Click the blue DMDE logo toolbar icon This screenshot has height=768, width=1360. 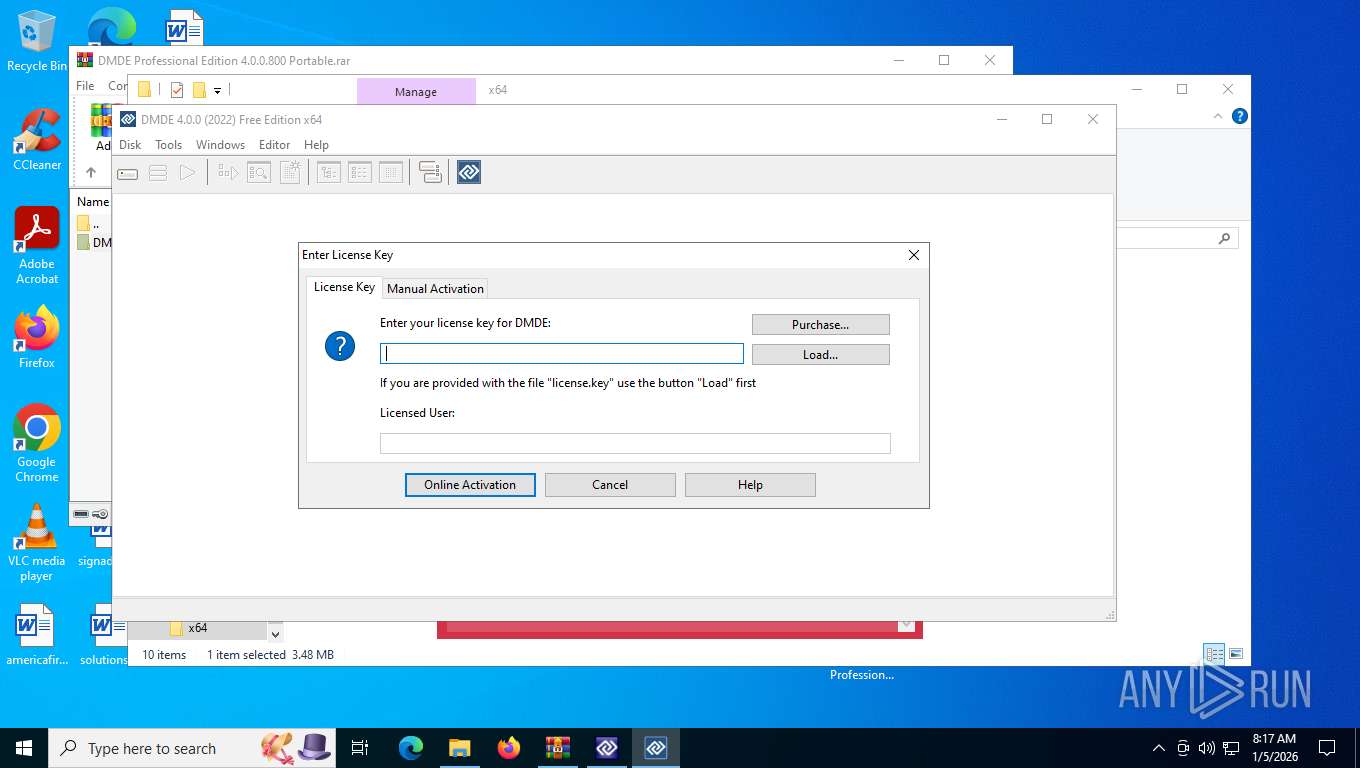tap(469, 173)
